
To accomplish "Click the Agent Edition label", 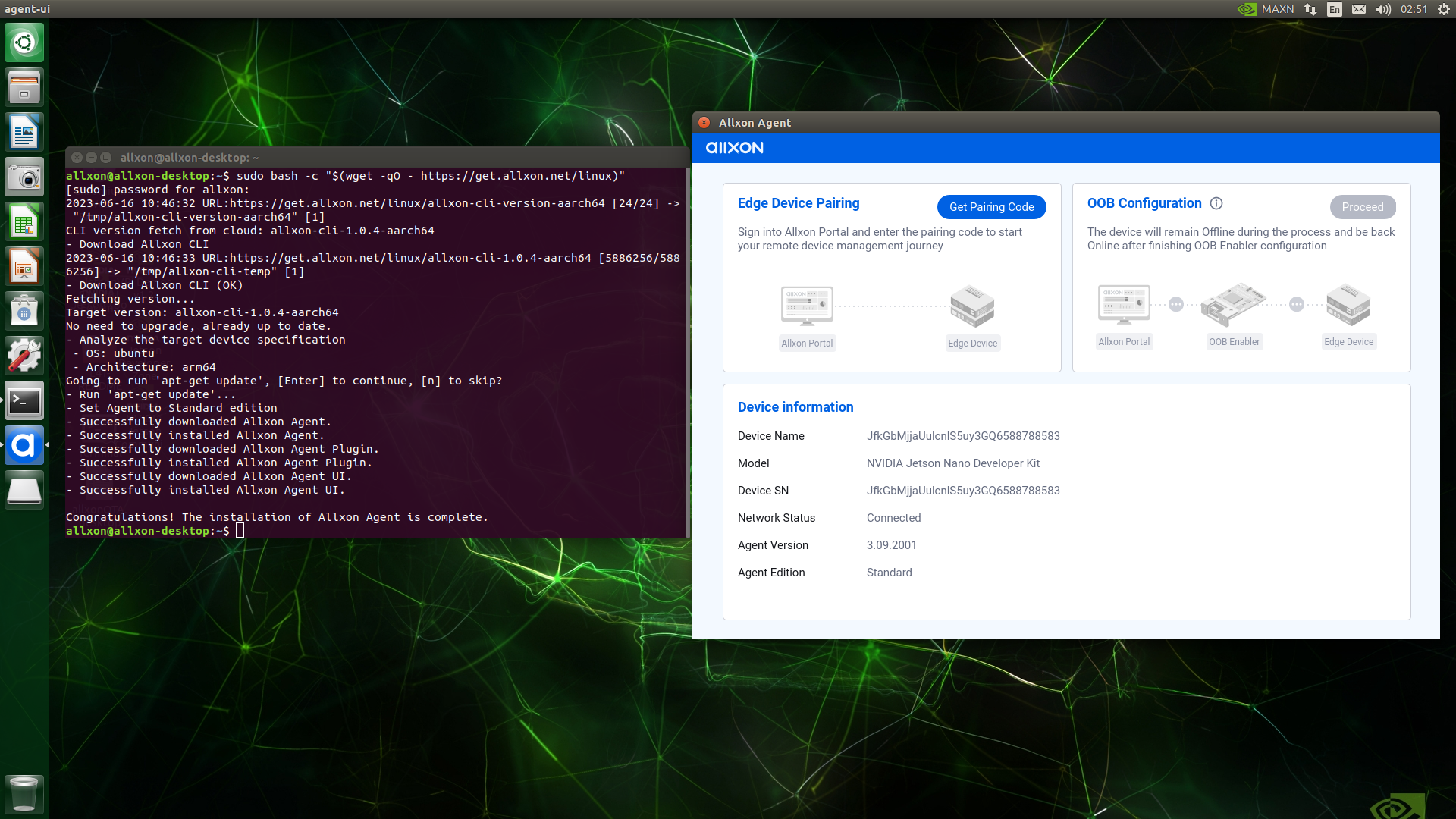I will [771, 573].
